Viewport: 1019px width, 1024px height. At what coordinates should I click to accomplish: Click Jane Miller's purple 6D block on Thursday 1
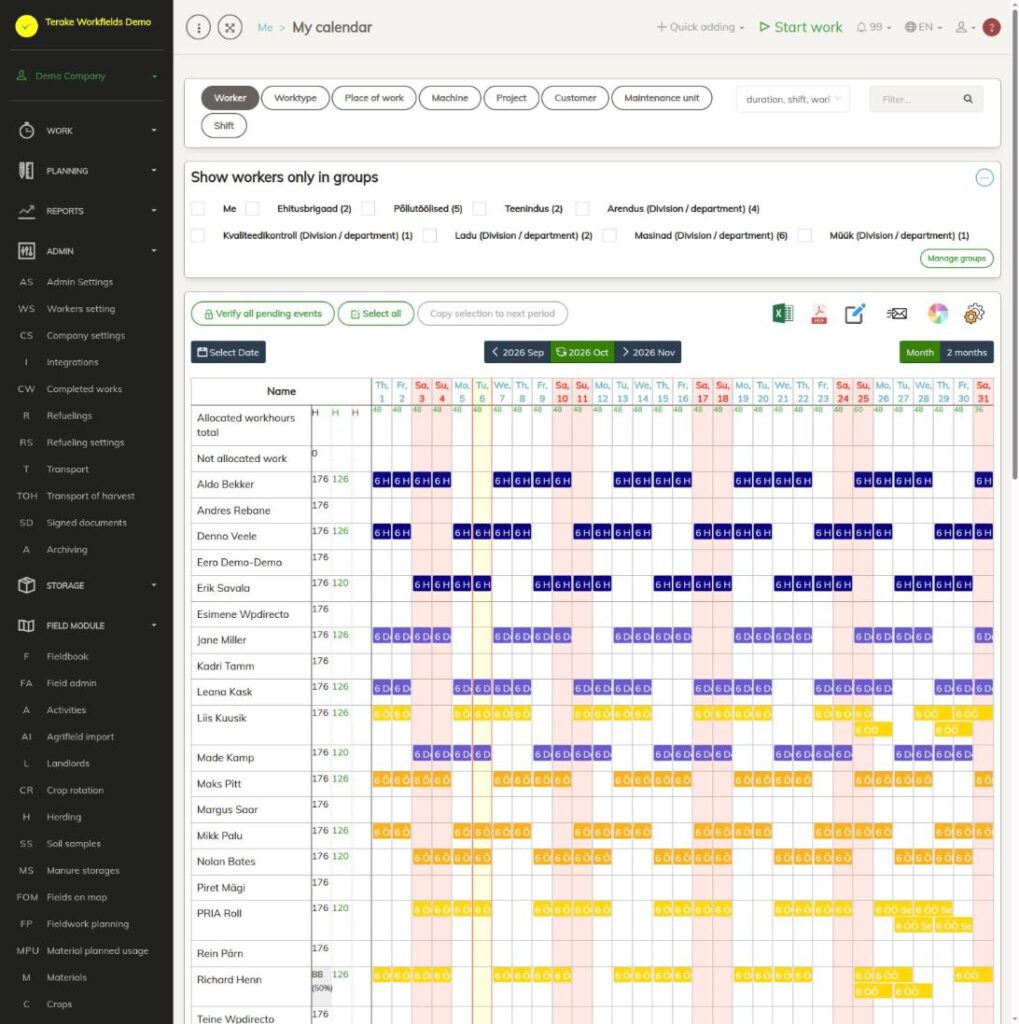point(382,636)
